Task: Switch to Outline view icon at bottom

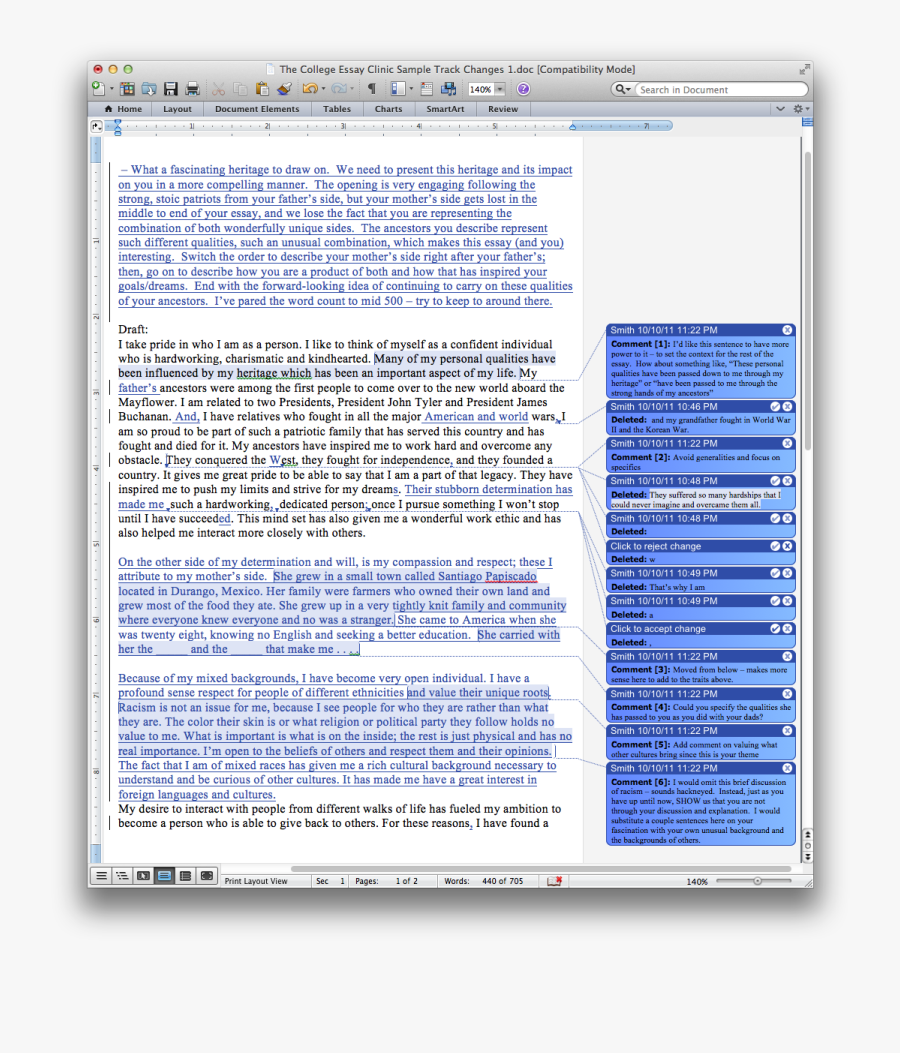Action: pyautogui.click(x=121, y=875)
